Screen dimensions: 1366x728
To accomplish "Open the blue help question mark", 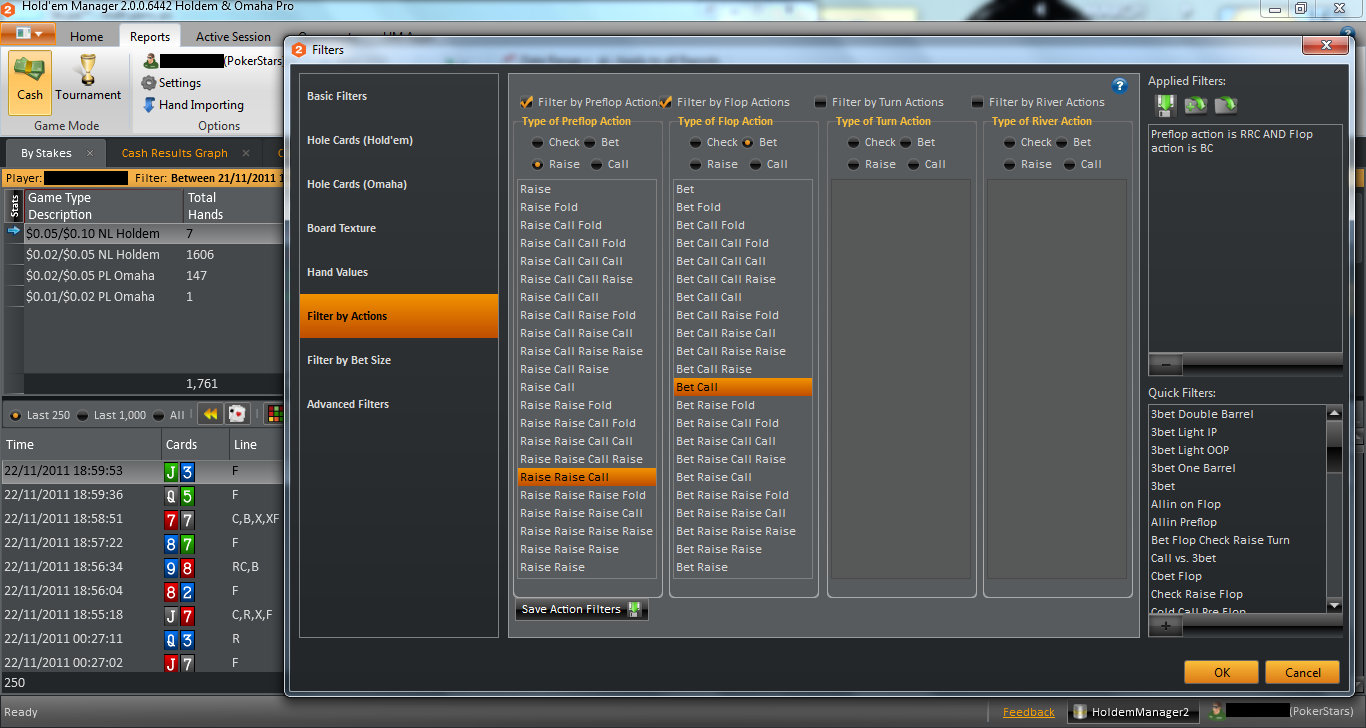I will click(1120, 86).
